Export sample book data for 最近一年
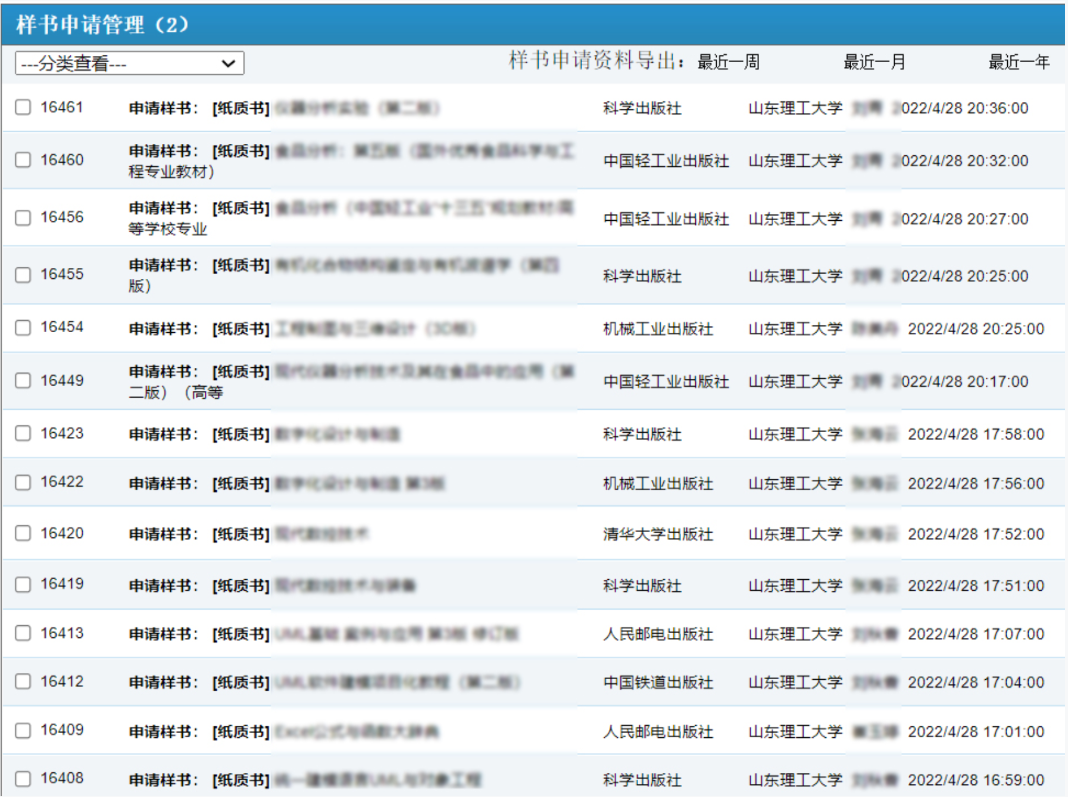The width and height of the screenshot is (1068, 797). tap(1019, 63)
